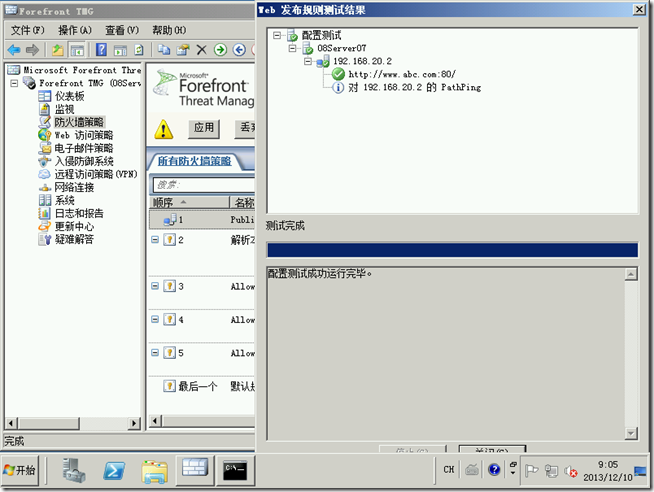
Task: Open Server Manager from the taskbar
Action: [74, 470]
